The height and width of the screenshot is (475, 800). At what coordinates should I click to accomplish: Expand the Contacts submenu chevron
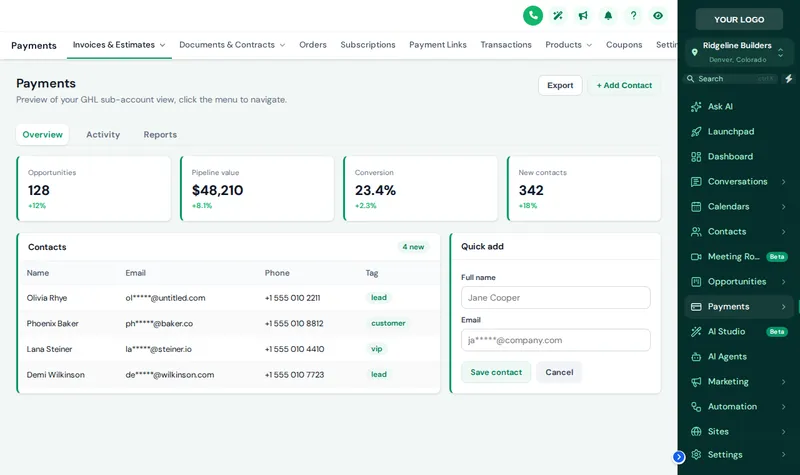coord(783,232)
